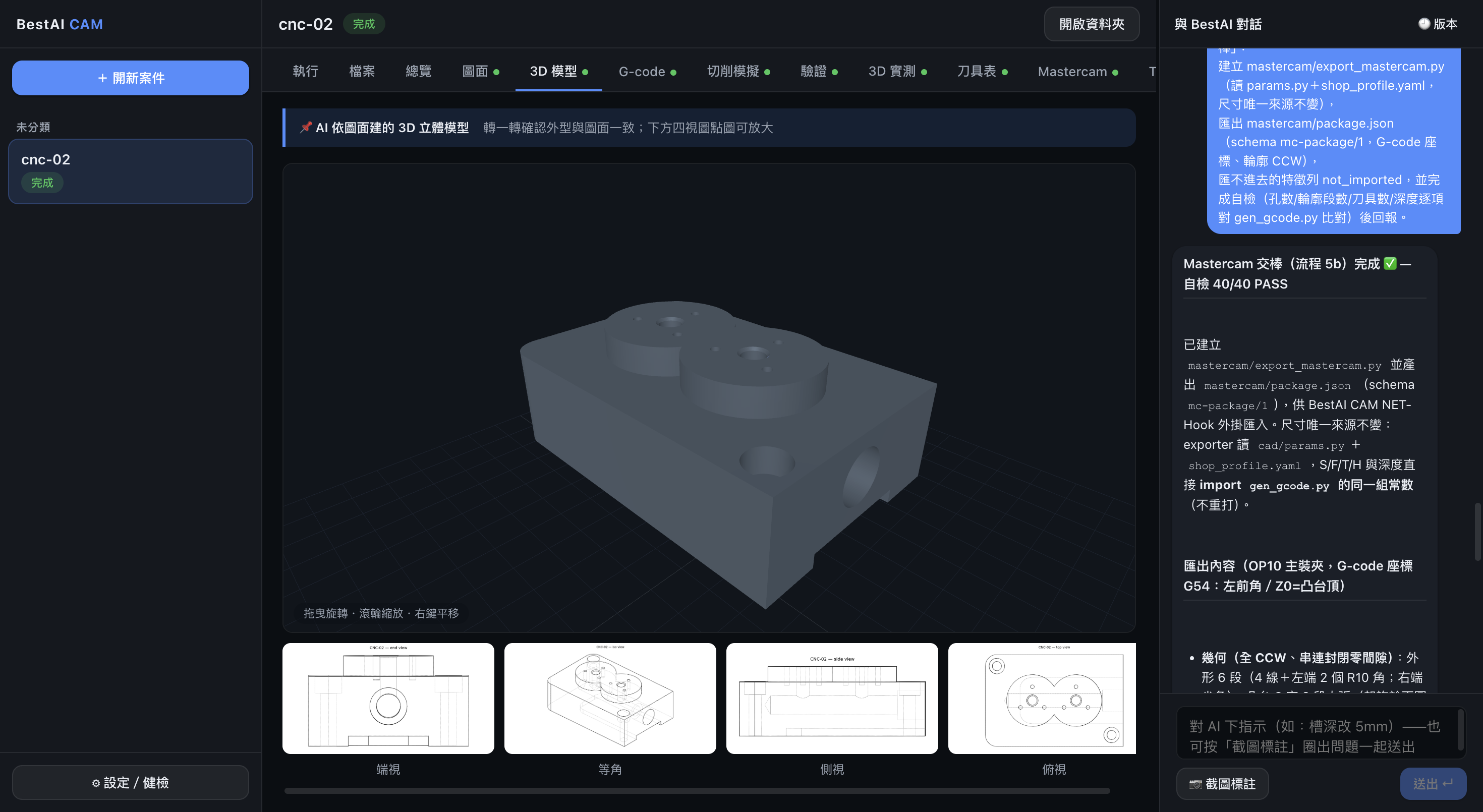Click the pushpin icon in the banner

(x=305, y=127)
